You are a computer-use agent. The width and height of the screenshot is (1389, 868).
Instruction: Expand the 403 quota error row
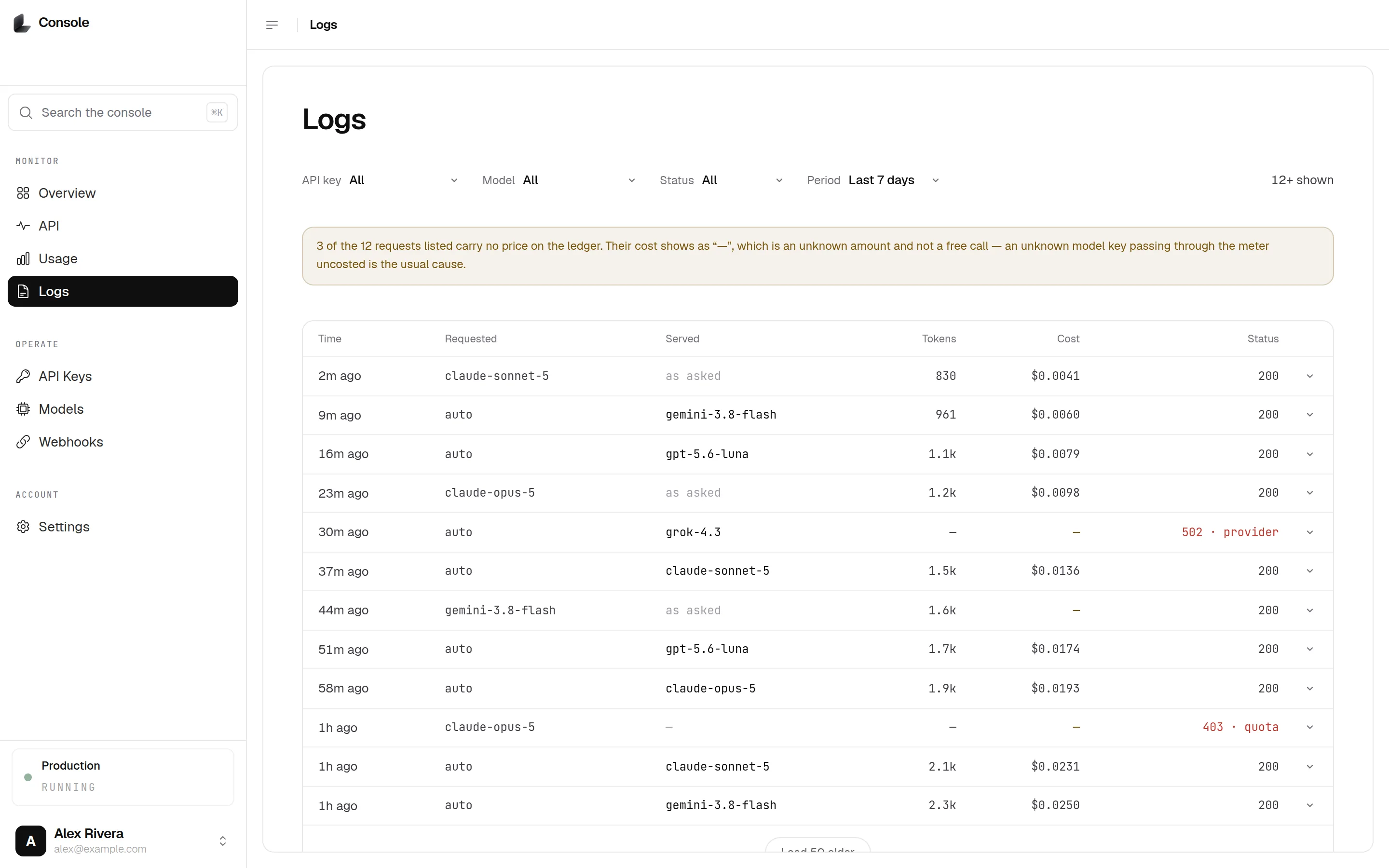point(1310,727)
